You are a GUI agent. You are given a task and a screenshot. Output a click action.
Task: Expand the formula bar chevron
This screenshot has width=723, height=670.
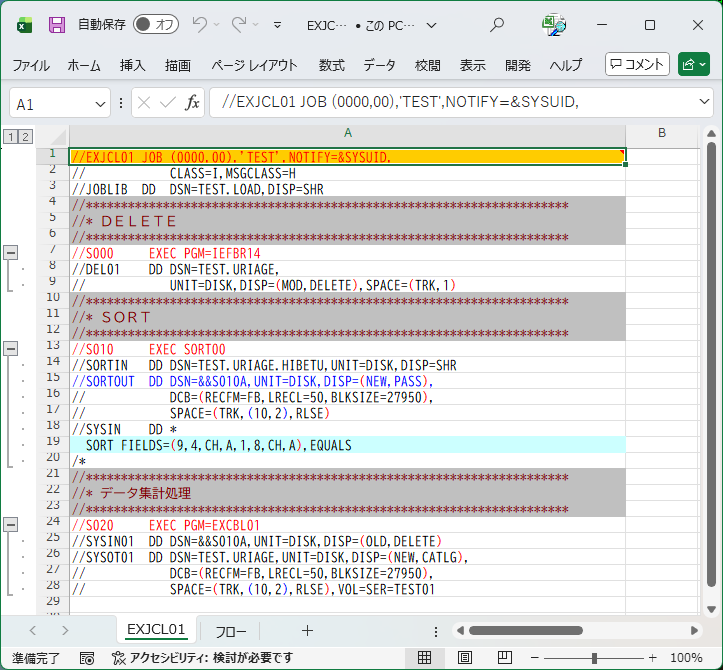[x=704, y=103]
